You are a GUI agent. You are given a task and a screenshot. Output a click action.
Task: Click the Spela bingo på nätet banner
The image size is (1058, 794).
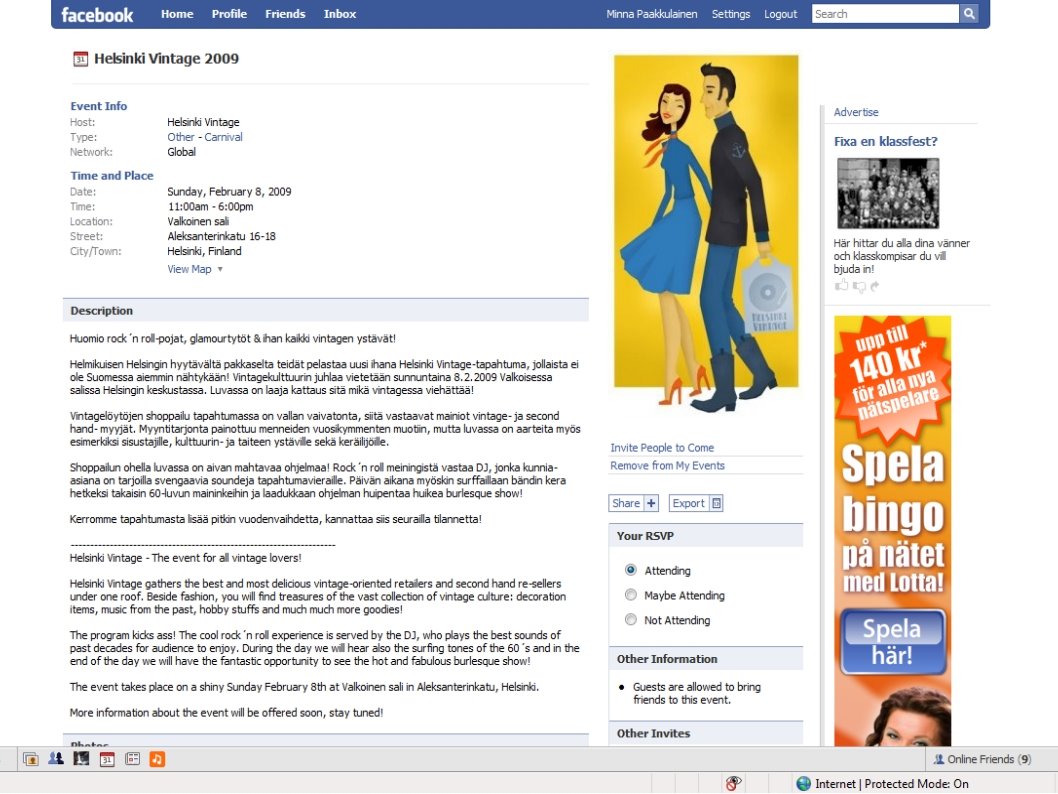coord(893,531)
